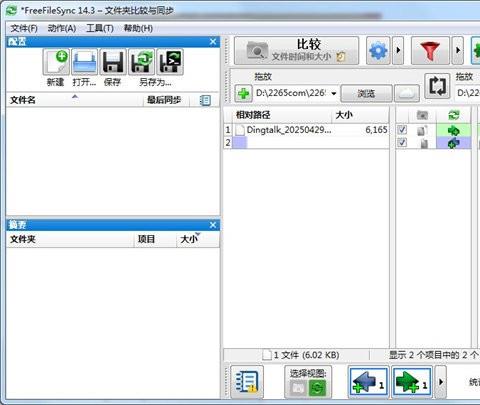Click row 2 comparison category icon
Viewport: 480px width, 405px height.
(424, 143)
